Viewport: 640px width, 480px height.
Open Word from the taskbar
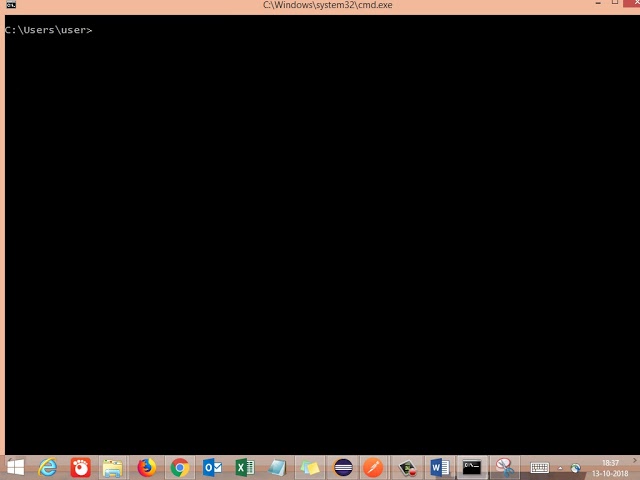click(440, 467)
